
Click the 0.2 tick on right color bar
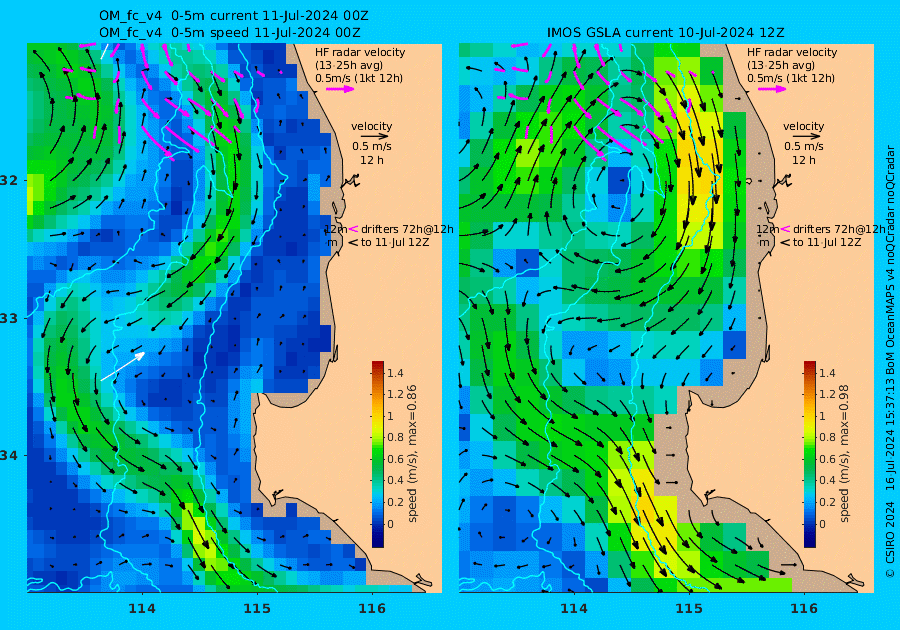[827, 502]
